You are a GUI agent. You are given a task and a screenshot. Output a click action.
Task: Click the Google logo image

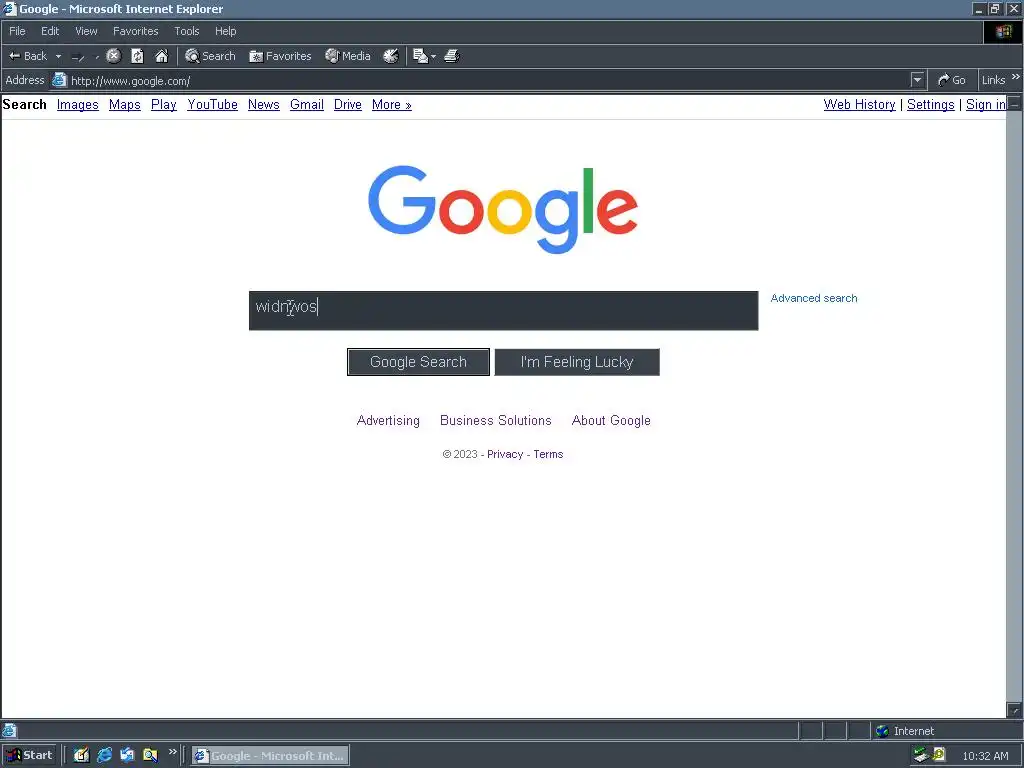(503, 209)
